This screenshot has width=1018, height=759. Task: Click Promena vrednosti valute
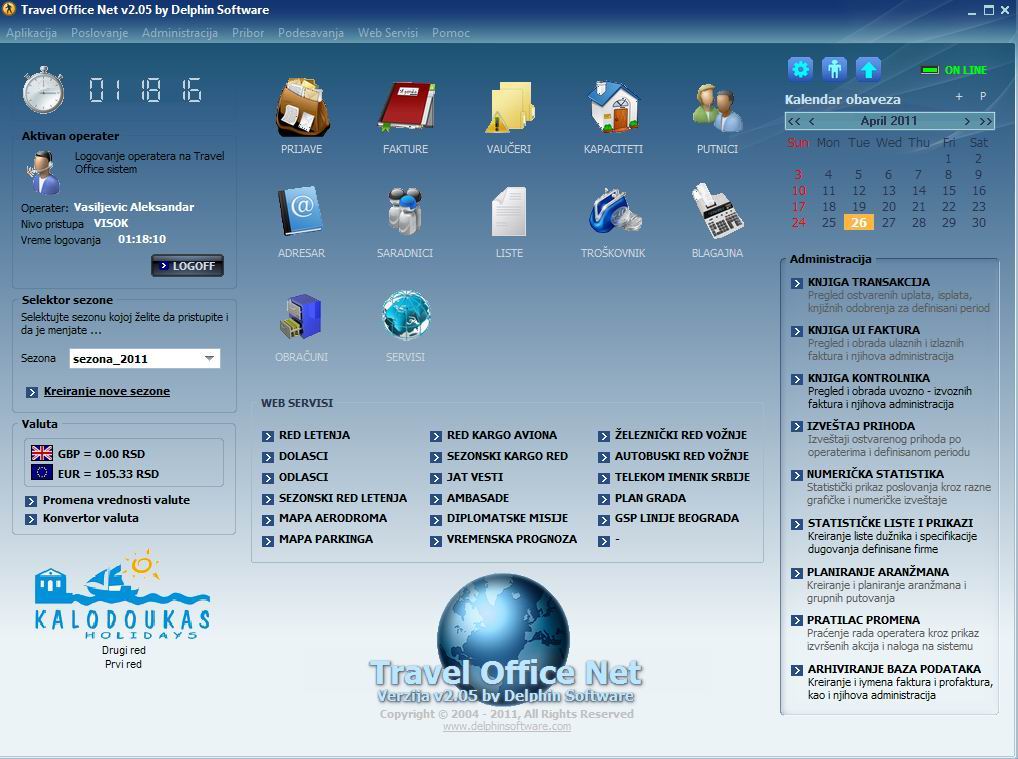(116, 500)
